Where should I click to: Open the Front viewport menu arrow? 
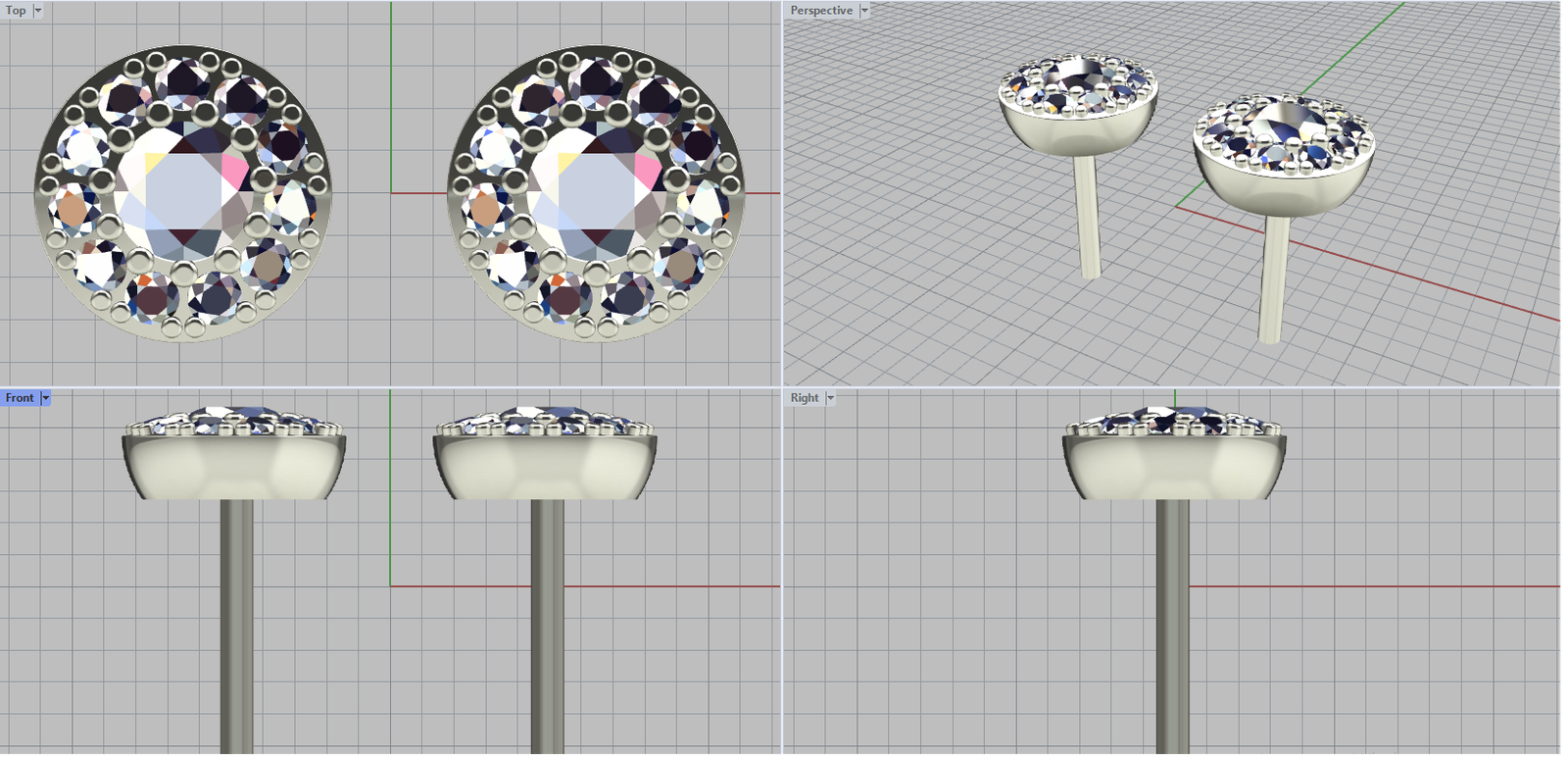point(45,398)
